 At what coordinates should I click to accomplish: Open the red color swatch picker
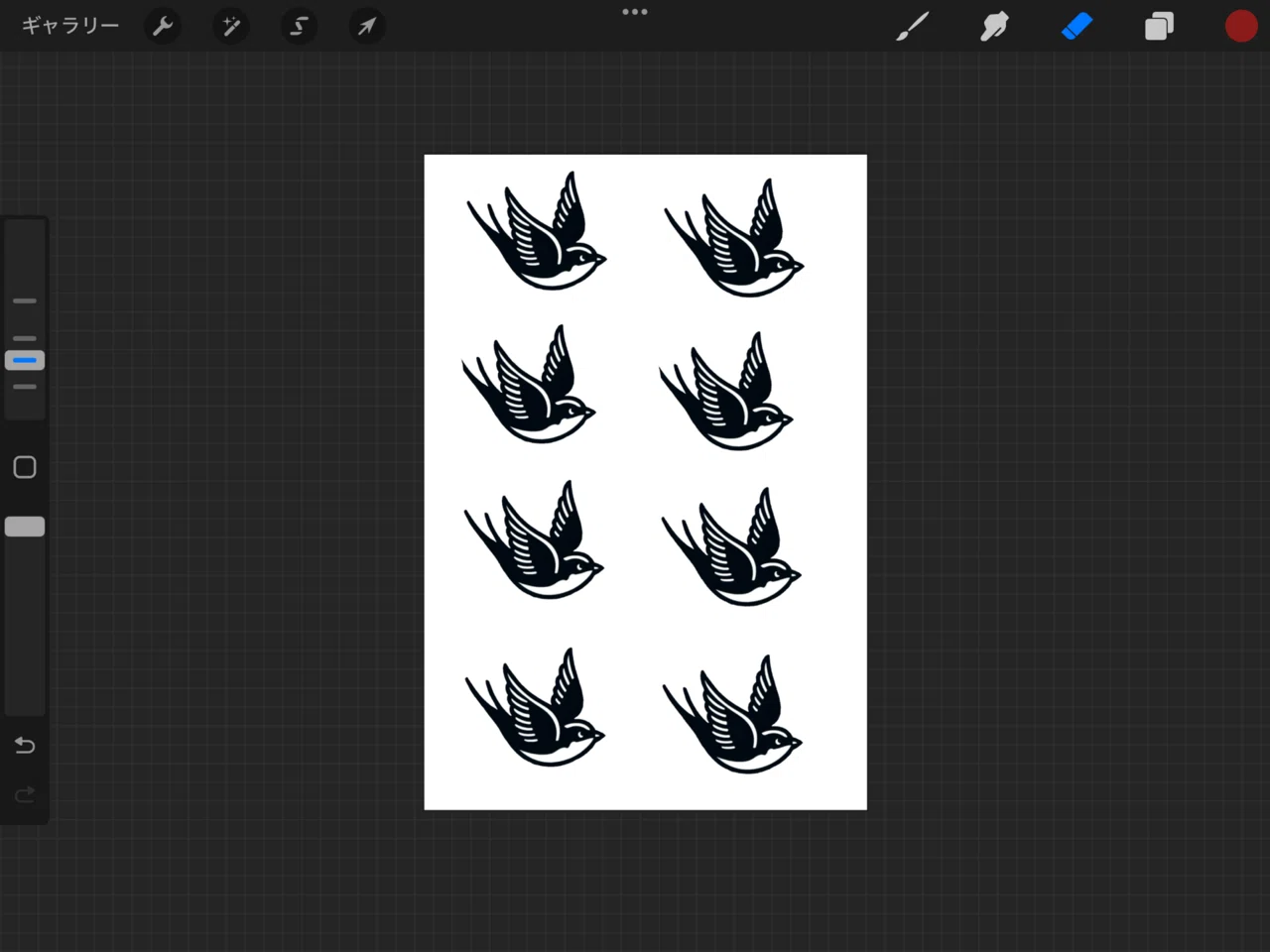1240,27
